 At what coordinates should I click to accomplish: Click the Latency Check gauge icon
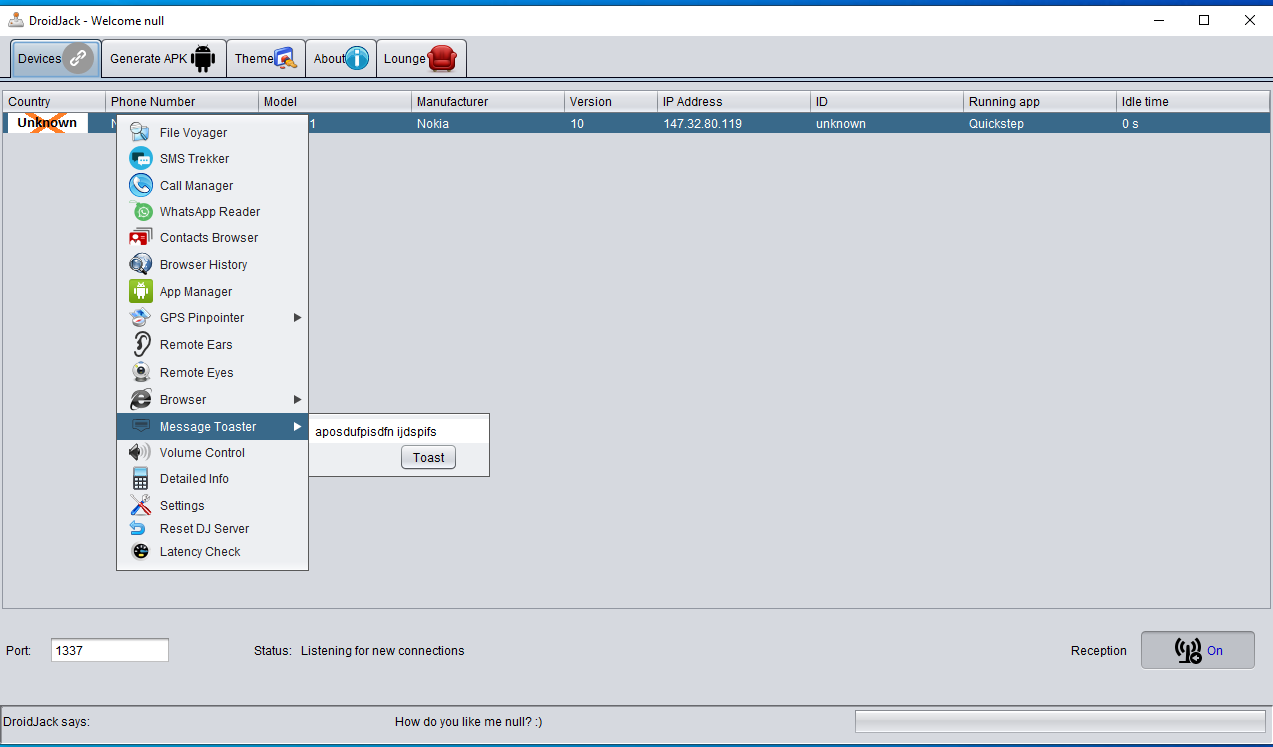click(x=140, y=551)
